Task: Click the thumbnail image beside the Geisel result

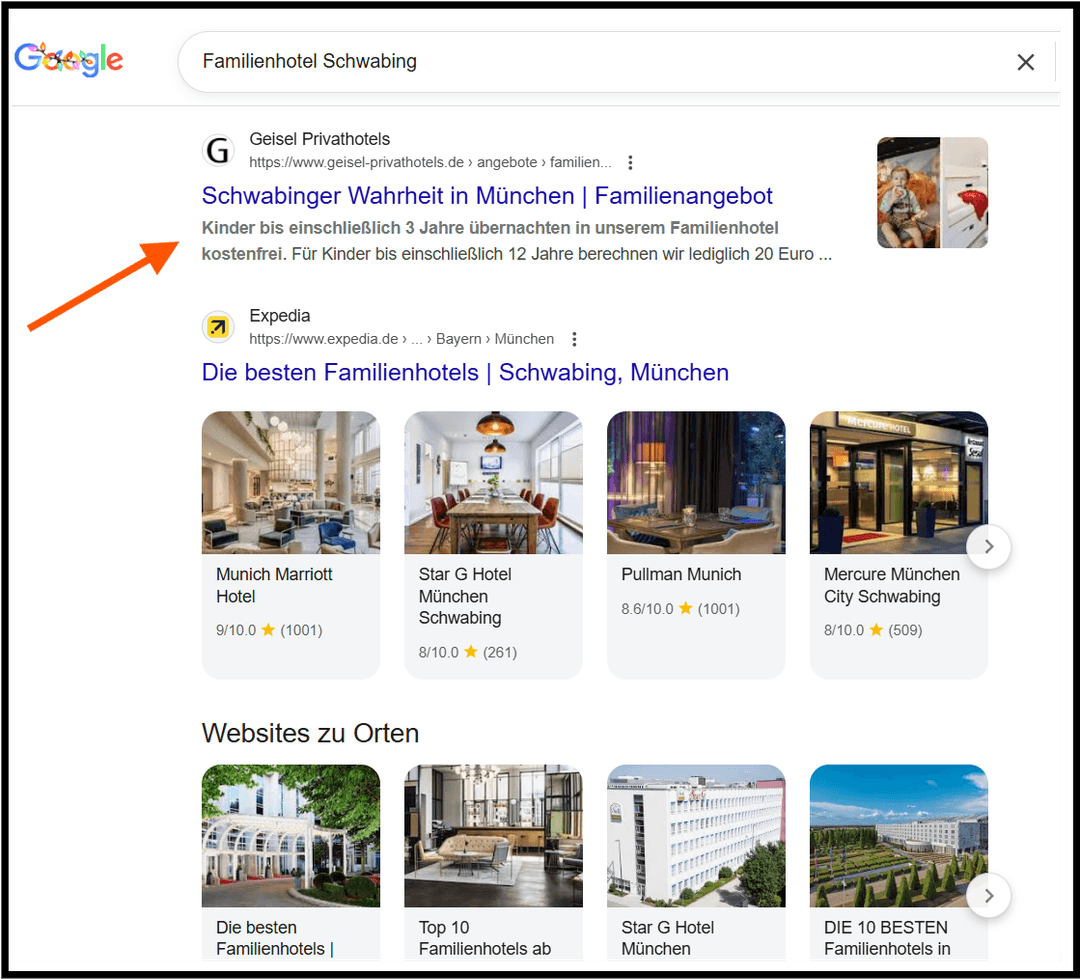Action: (932, 192)
